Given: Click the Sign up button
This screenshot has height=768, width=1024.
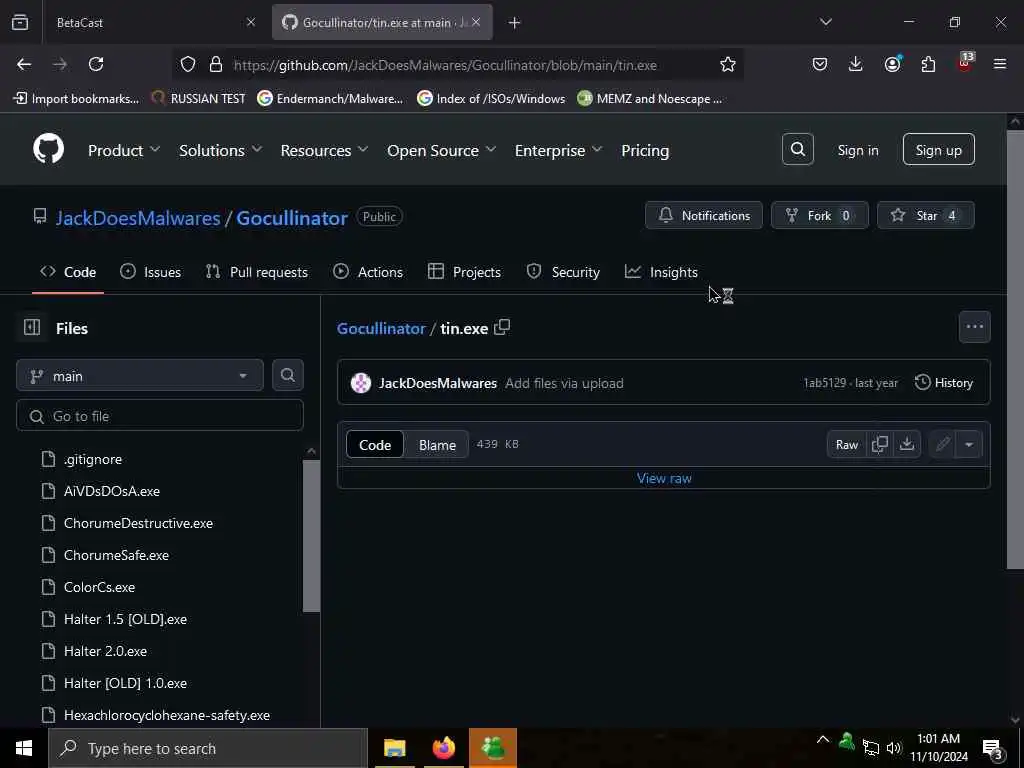Looking at the screenshot, I should tap(938, 150).
